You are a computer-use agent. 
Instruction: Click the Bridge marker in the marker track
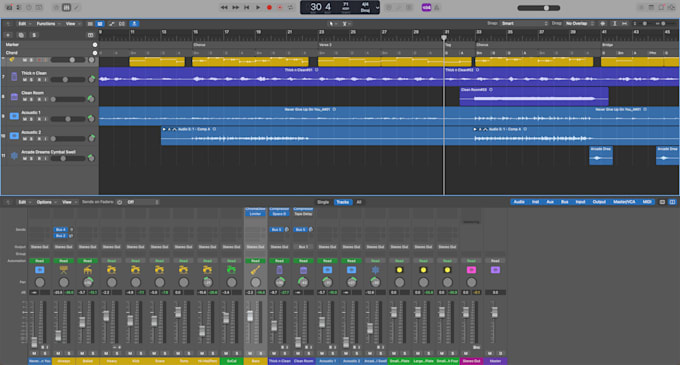pos(608,45)
